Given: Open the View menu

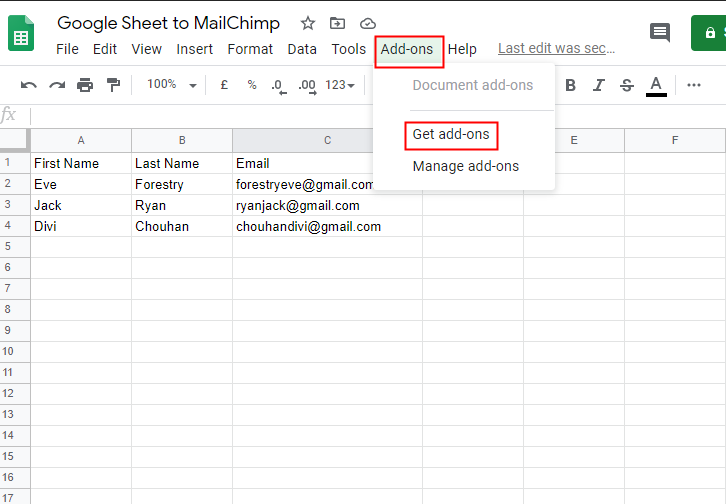Looking at the screenshot, I should (146, 49).
